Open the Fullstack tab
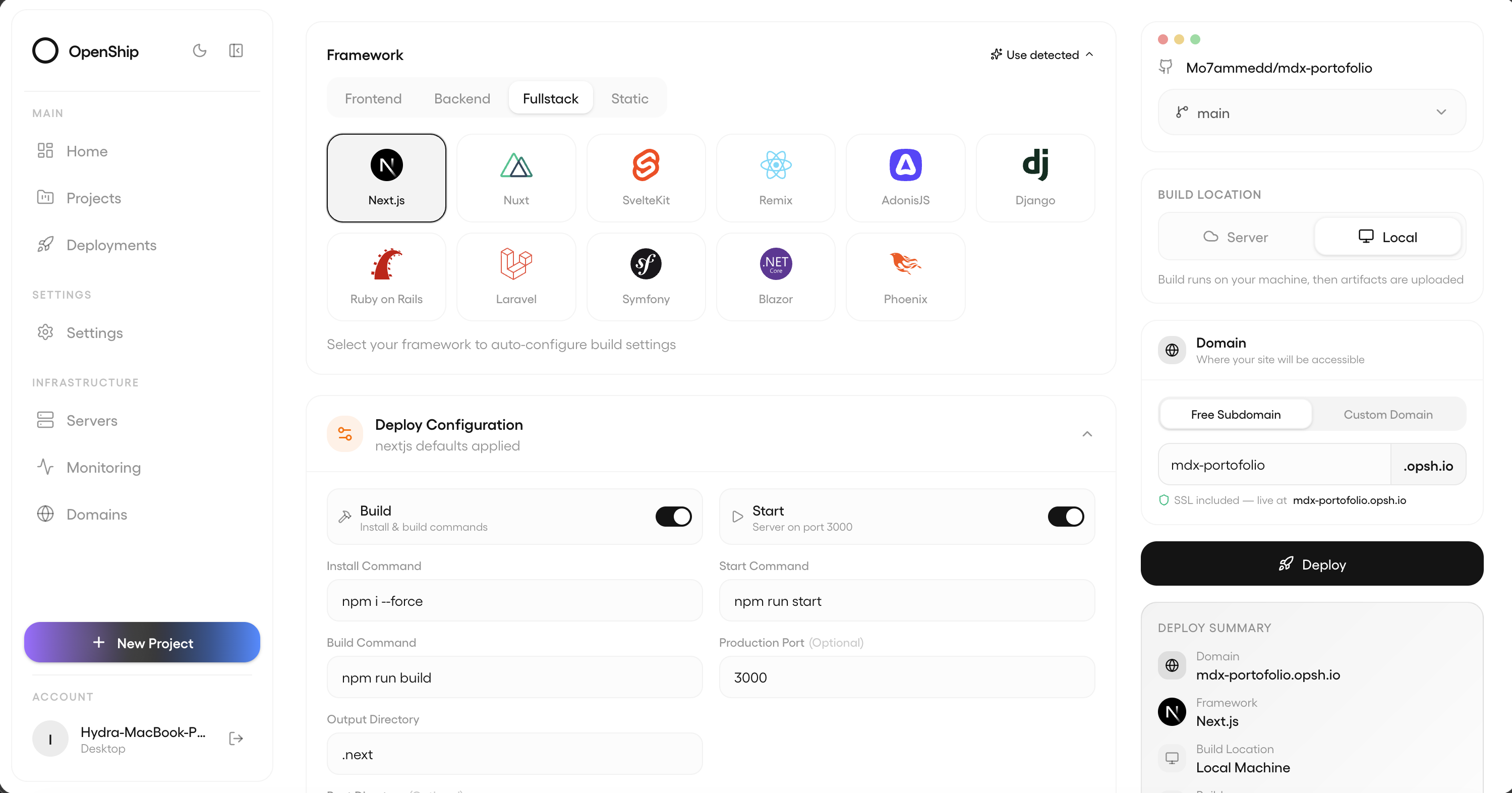The width and height of the screenshot is (1512, 793). pyautogui.click(x=551, y=98)
